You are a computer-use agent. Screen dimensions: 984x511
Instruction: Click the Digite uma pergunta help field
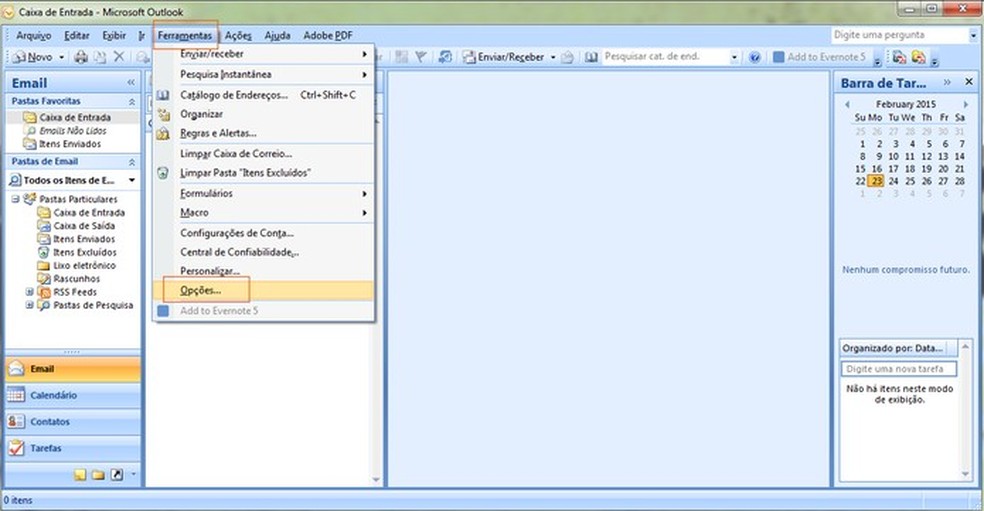tap(899, 35)
